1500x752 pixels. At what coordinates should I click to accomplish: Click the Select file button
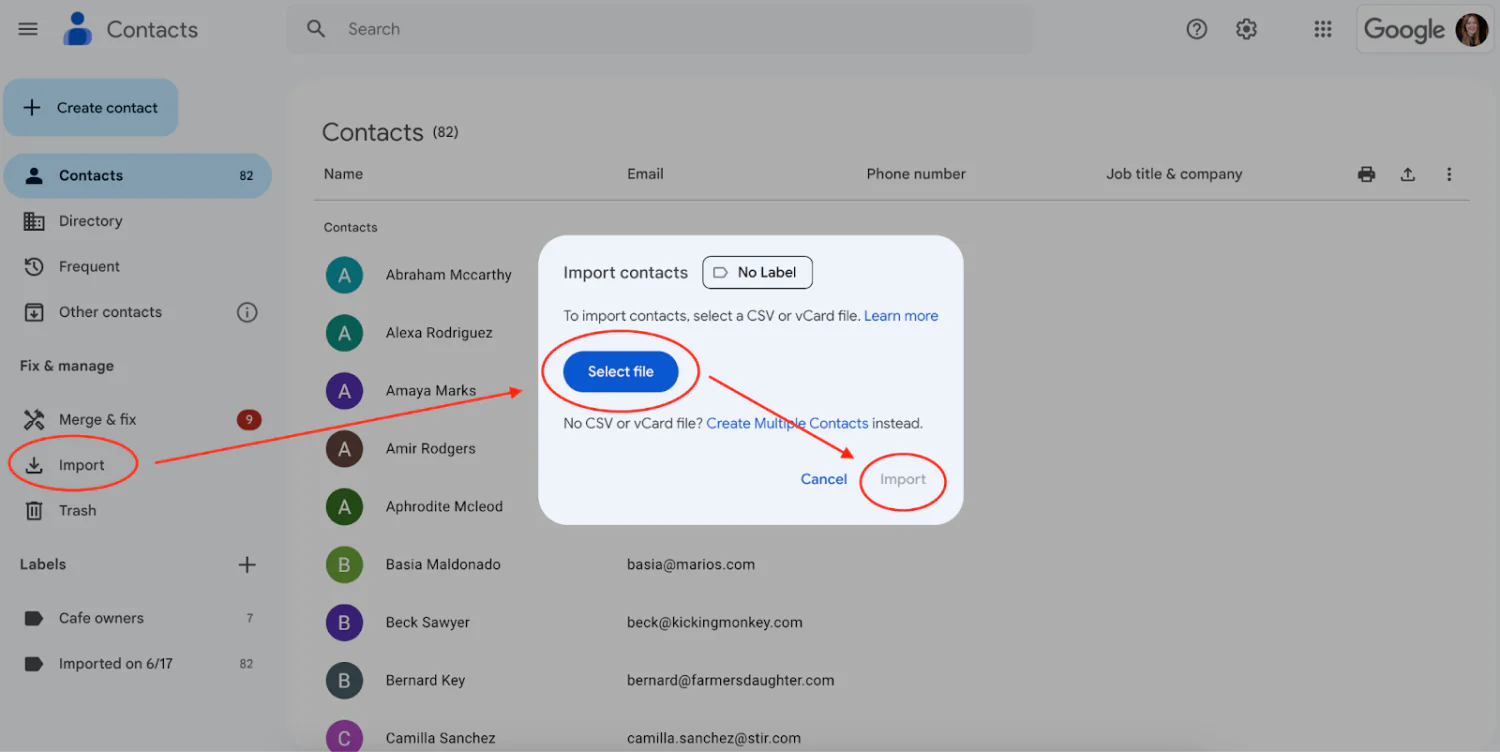(620, 371)
